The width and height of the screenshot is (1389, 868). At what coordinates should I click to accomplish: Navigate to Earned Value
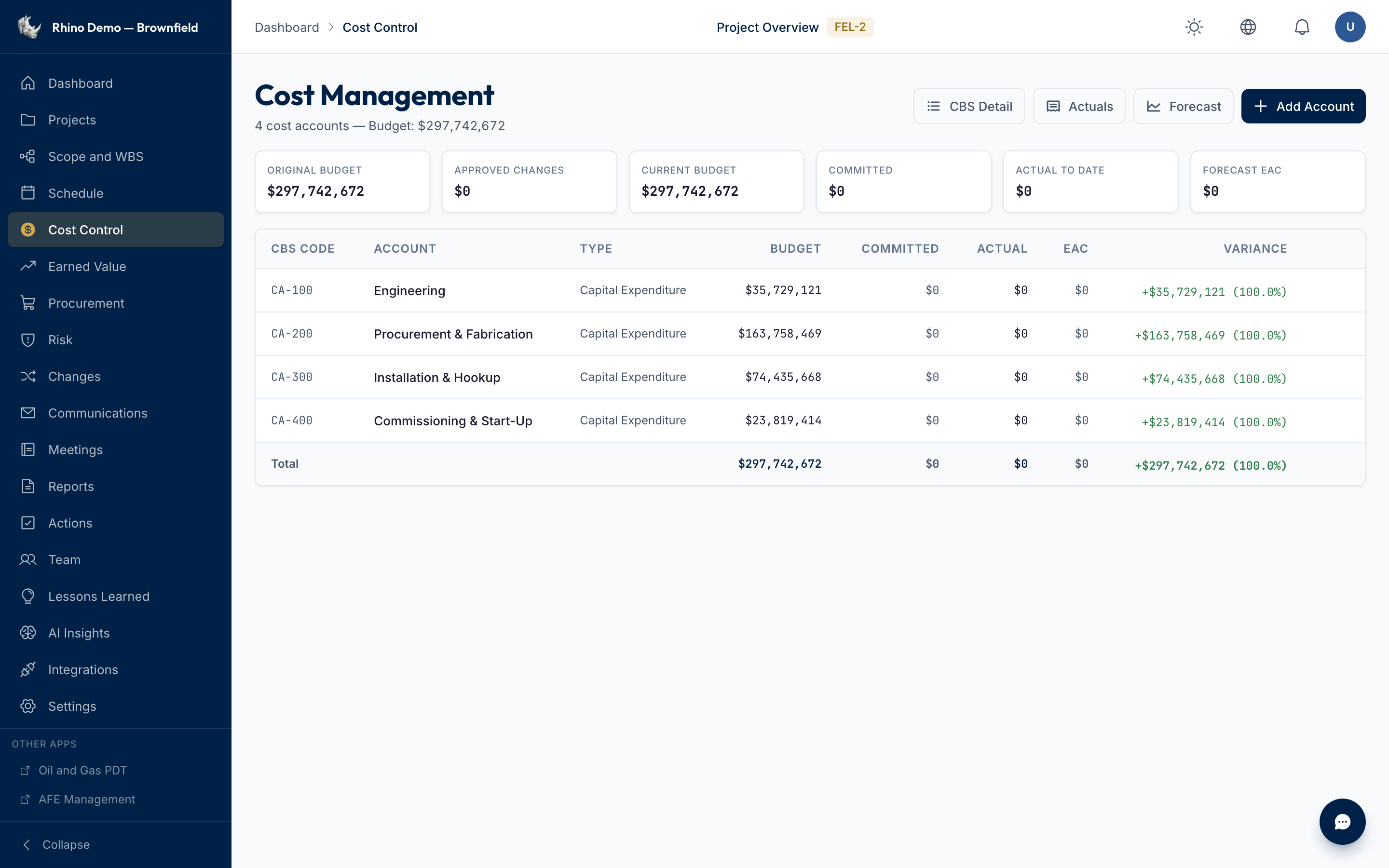click(x=115, y=266)
